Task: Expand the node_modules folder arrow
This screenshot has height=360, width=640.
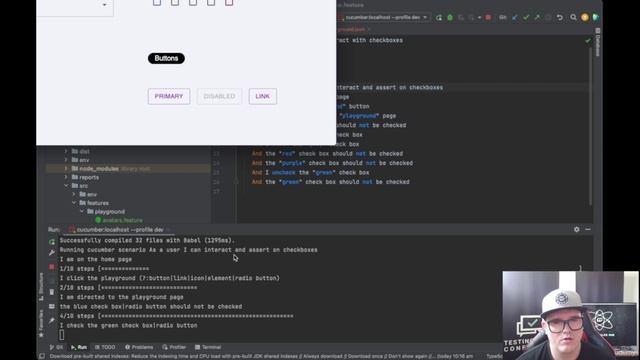Action: (x=66, y=169)
